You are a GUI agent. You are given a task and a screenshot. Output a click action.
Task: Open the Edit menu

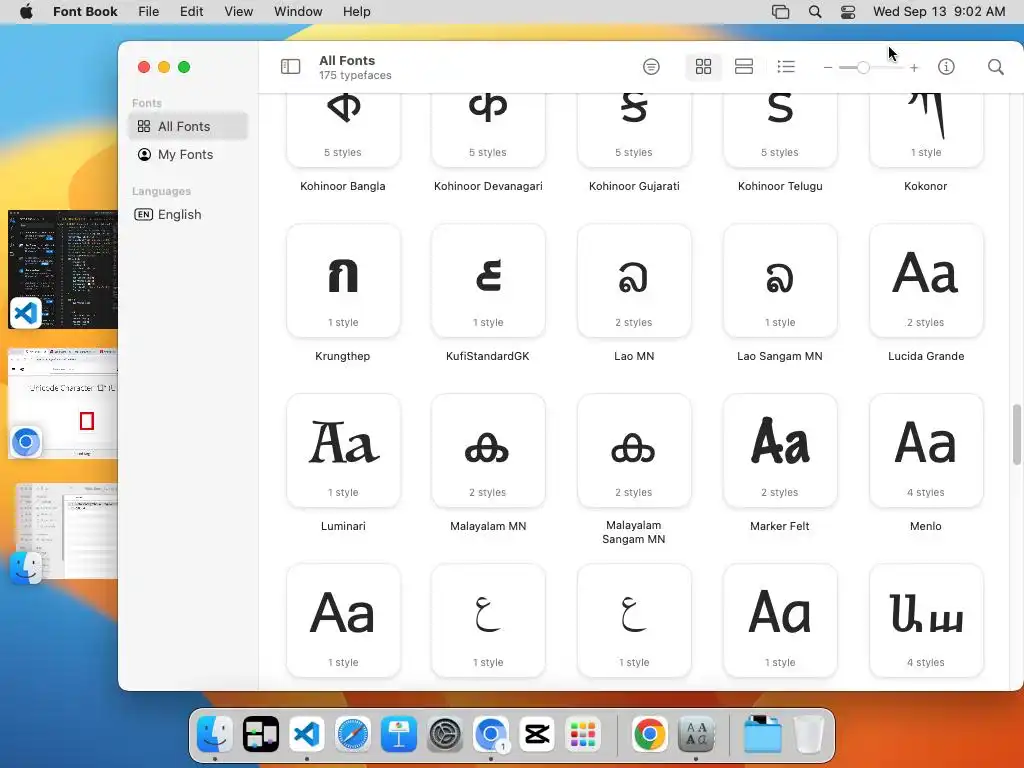(191, 11)
